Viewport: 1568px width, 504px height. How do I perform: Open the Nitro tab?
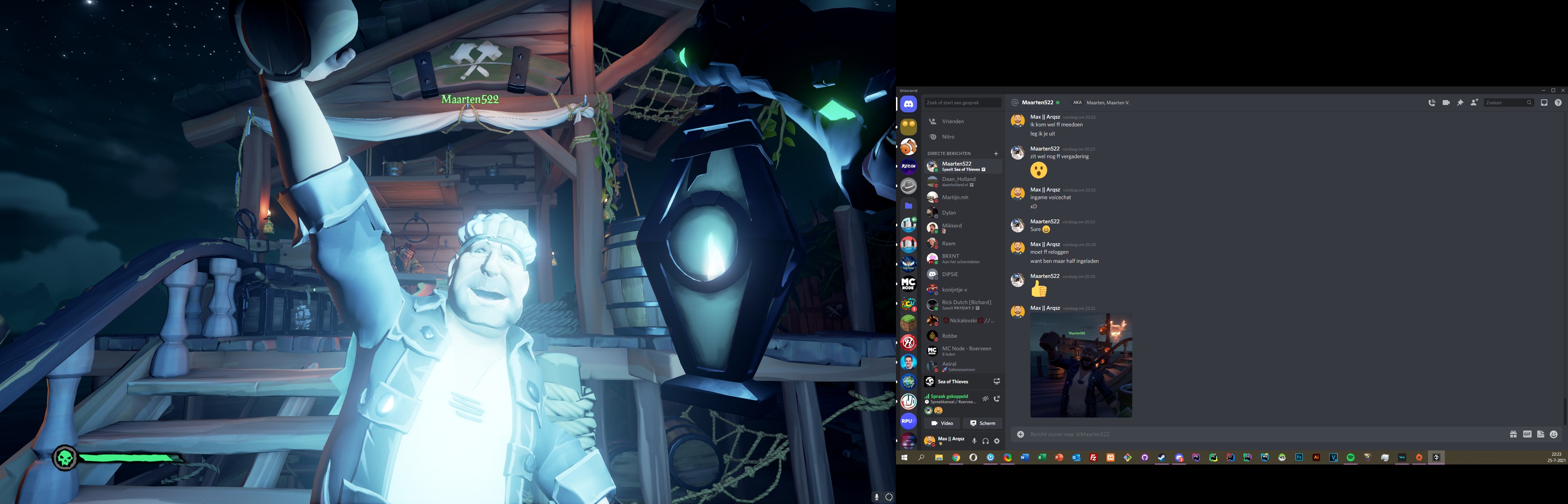coord(948,137)
